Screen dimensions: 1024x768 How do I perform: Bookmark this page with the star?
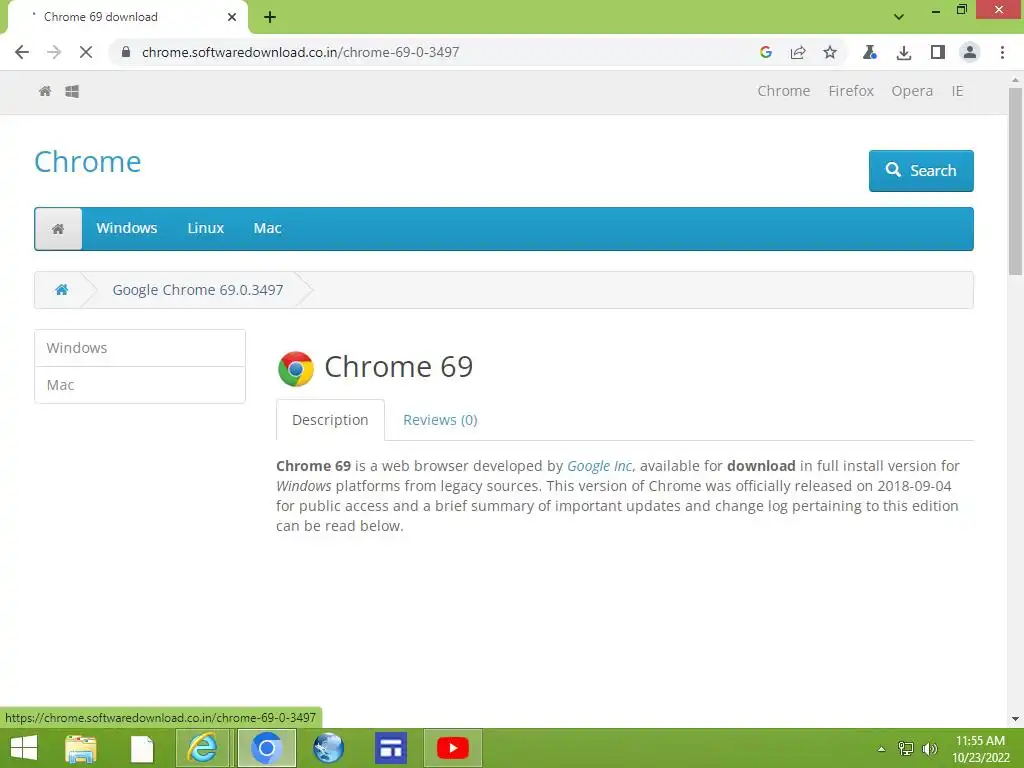tap(830, 52)
